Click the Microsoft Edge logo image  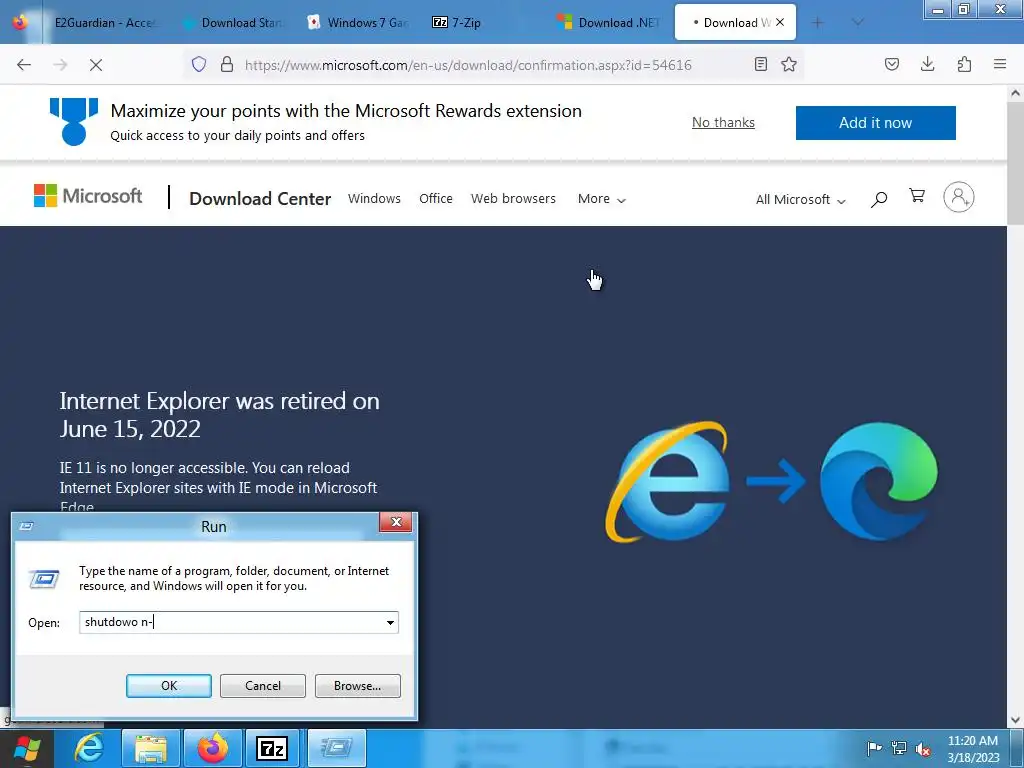pyautogui.click(x=878, y=481)
